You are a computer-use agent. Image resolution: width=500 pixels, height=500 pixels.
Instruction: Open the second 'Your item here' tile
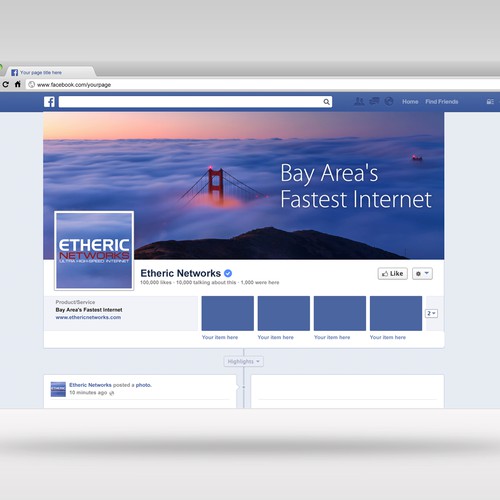coord(284,313)
